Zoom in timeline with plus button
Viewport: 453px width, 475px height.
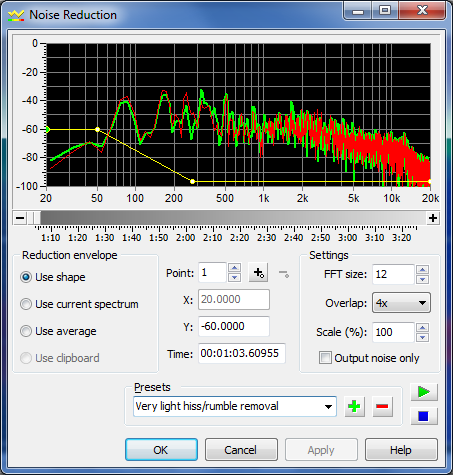pos(433,218)
